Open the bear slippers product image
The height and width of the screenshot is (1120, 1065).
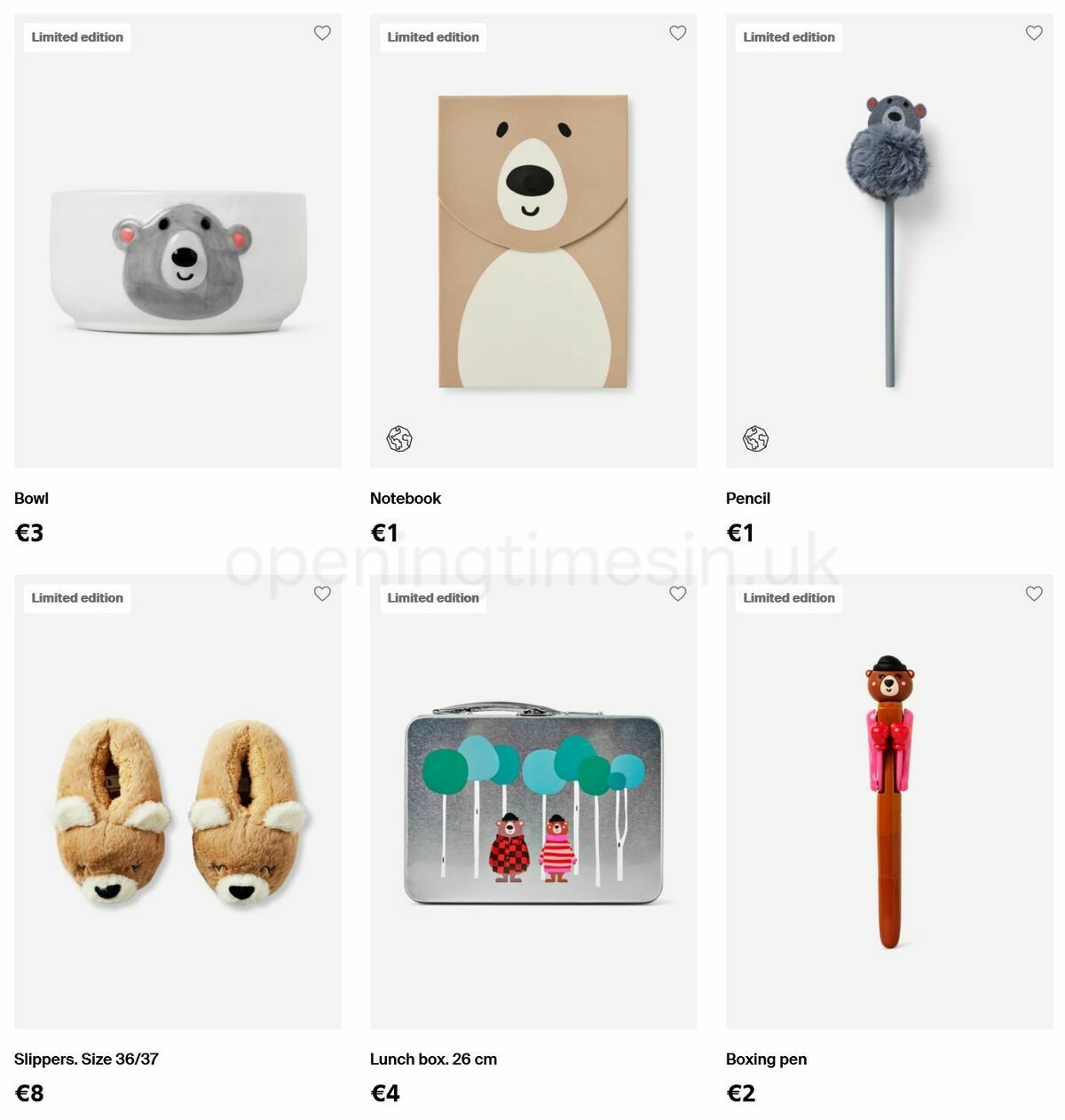click(177, 812)
